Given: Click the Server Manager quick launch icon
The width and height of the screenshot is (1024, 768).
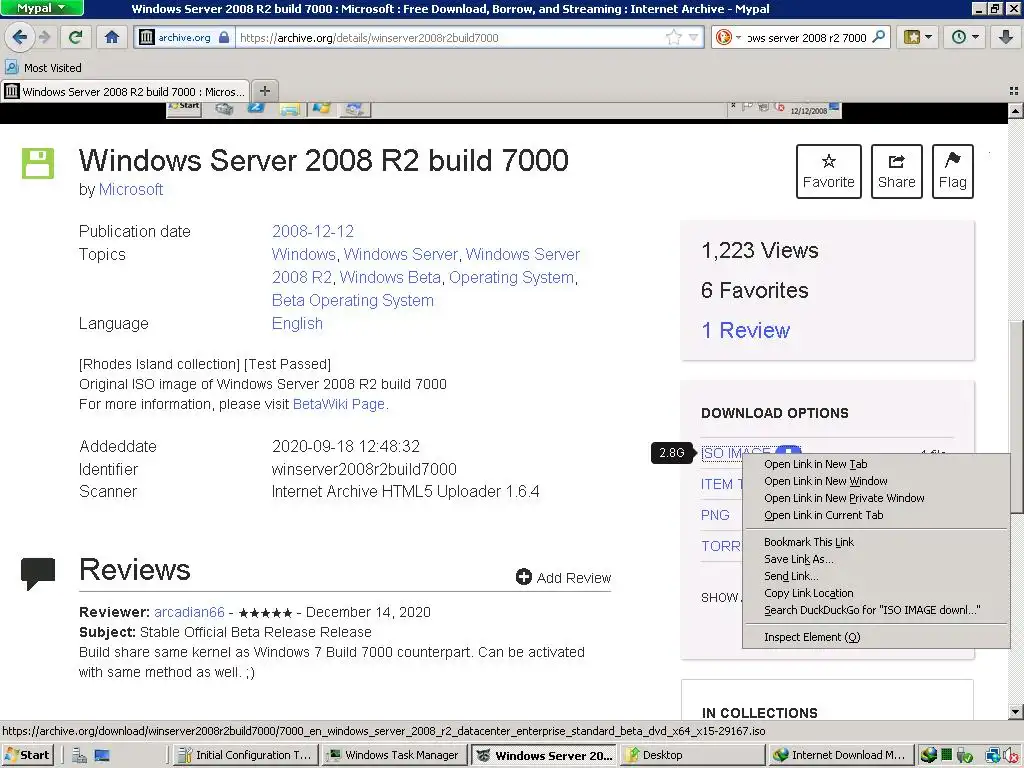Looking at the screenshot, I should tap(80, 756).
